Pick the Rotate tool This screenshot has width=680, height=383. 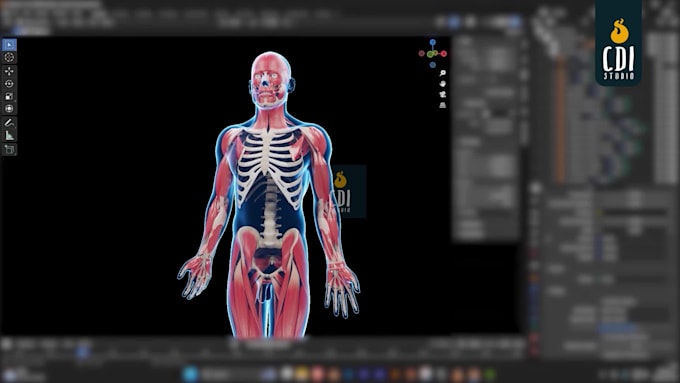click(x=9, y=84)
